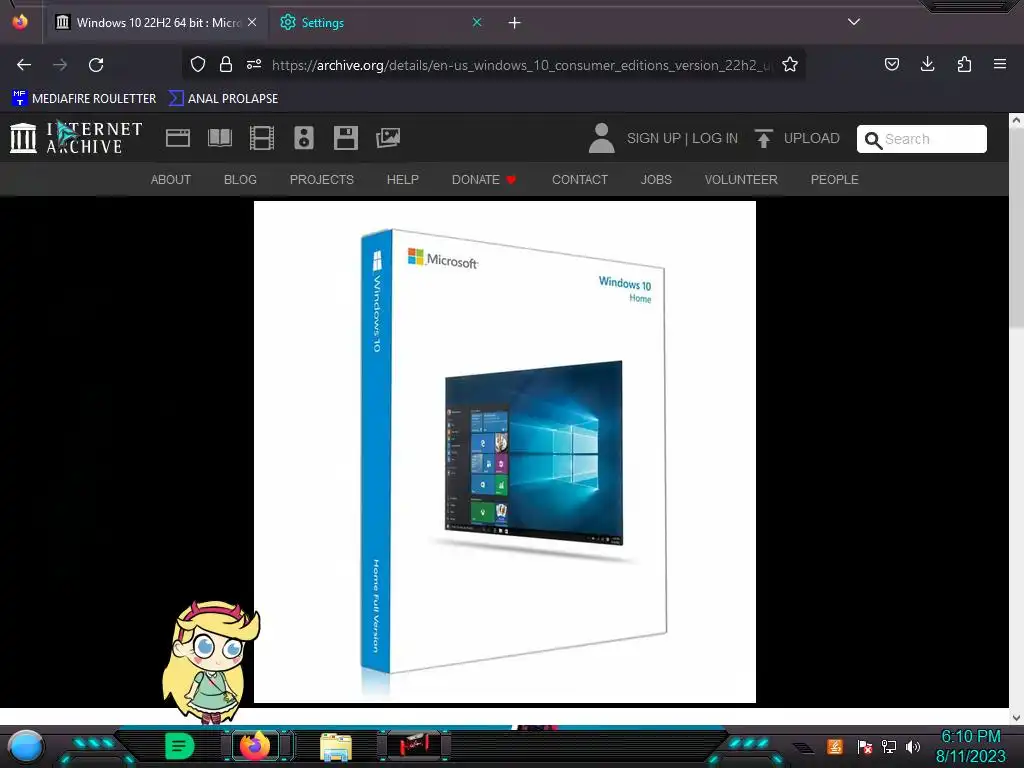Go back to the previous page

[24, 65]
